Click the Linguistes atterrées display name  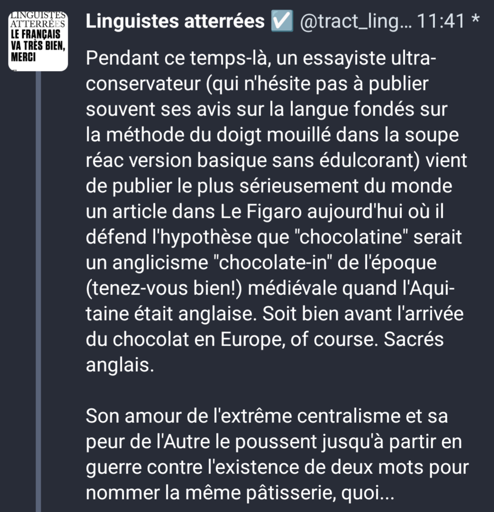(x=175, y=21)
